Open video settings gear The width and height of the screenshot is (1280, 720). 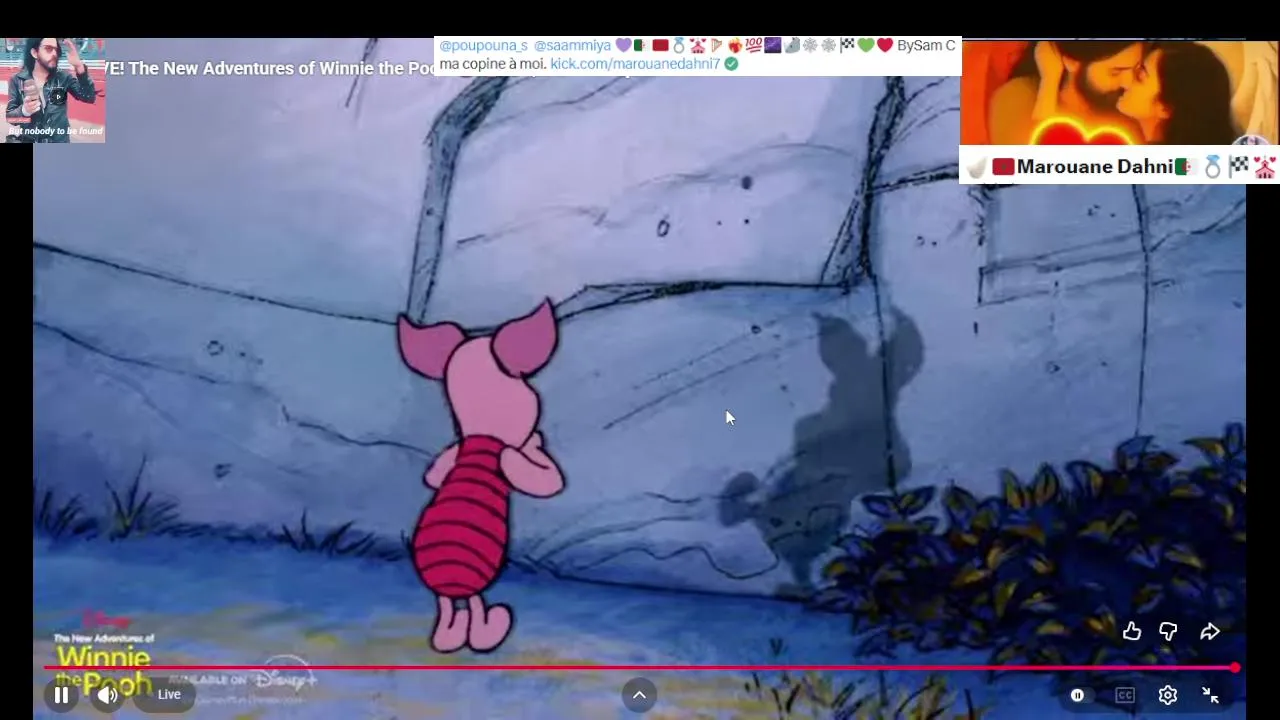1168,695
